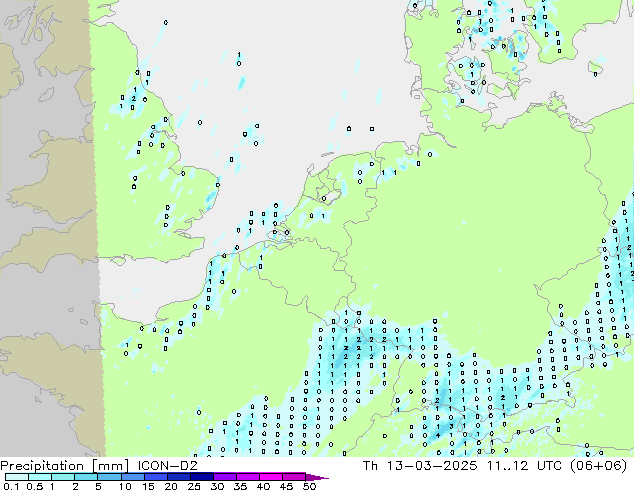The image size is (634, 490).
Task: Click the above-50 mm arrow tip of legend
Action: tap(317, 478)
